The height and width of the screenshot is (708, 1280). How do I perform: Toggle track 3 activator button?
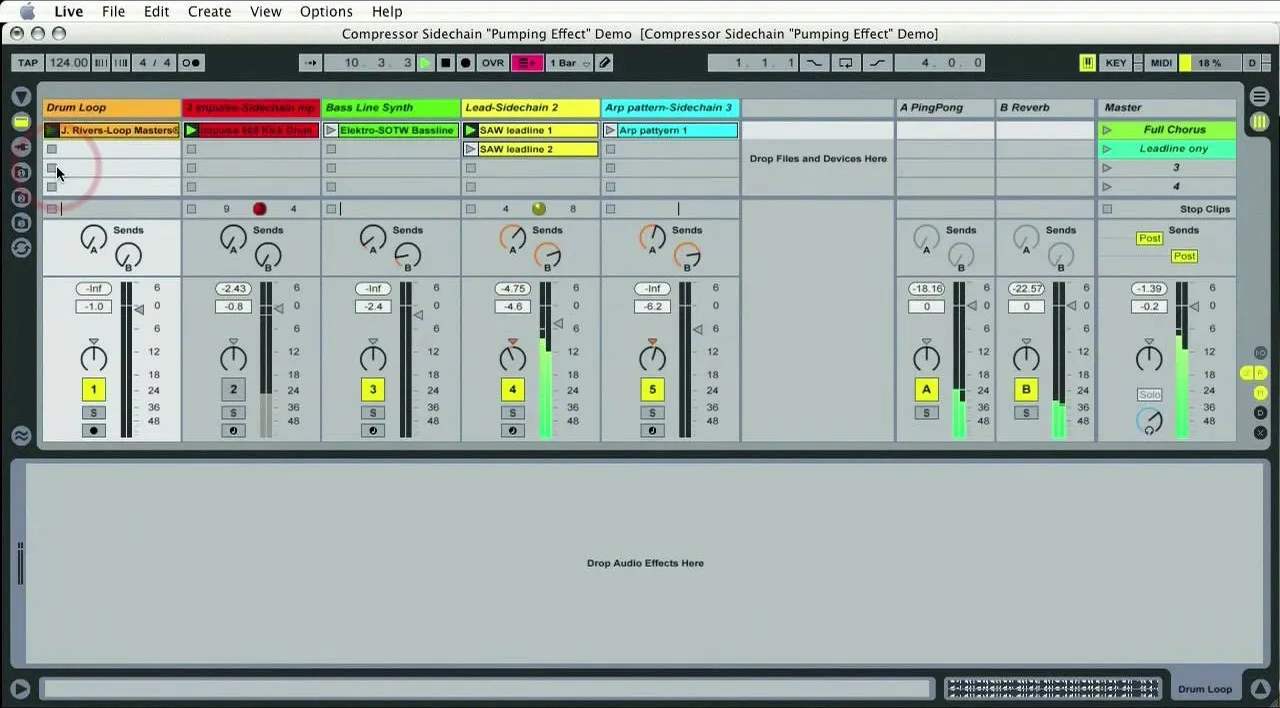click(x=373, y=390)
